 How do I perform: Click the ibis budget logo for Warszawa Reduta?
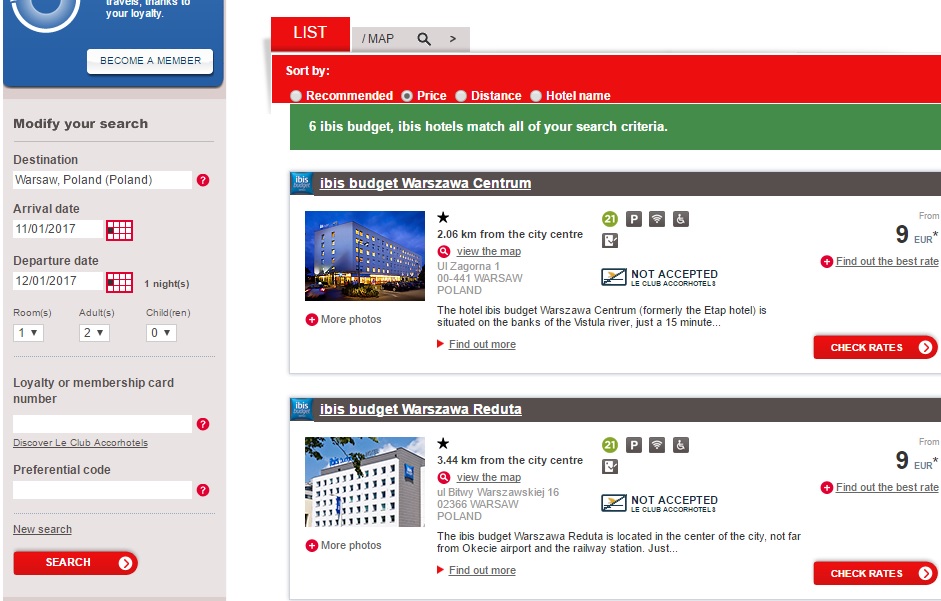coord(301,409)
